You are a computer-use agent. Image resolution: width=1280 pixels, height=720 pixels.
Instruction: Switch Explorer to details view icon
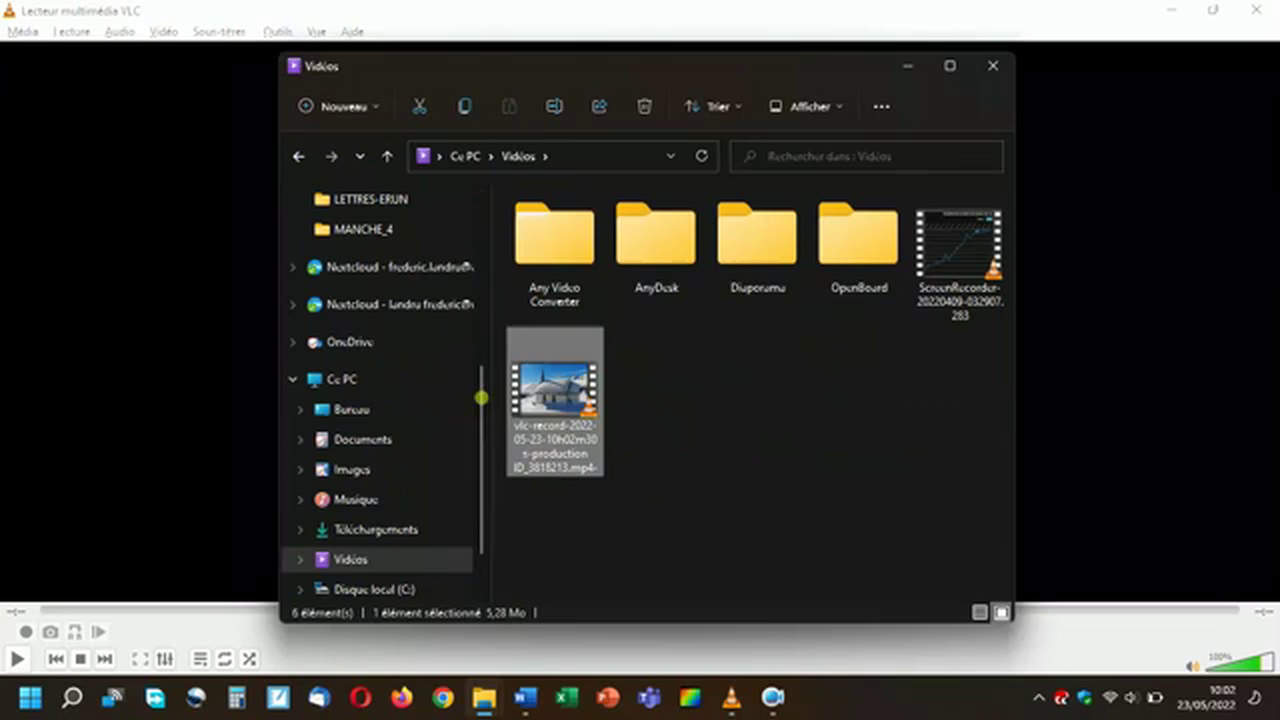980,613
